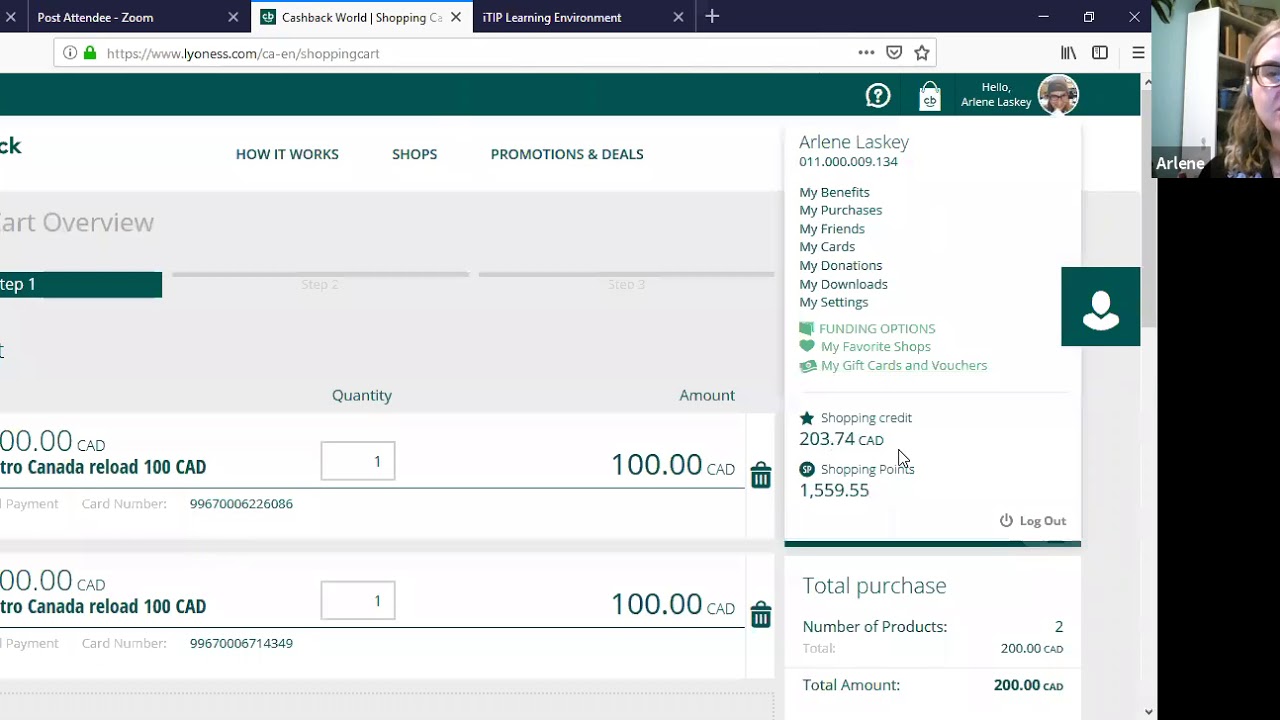Switch to iTIP Learning Environment tab

click(582, 17)
